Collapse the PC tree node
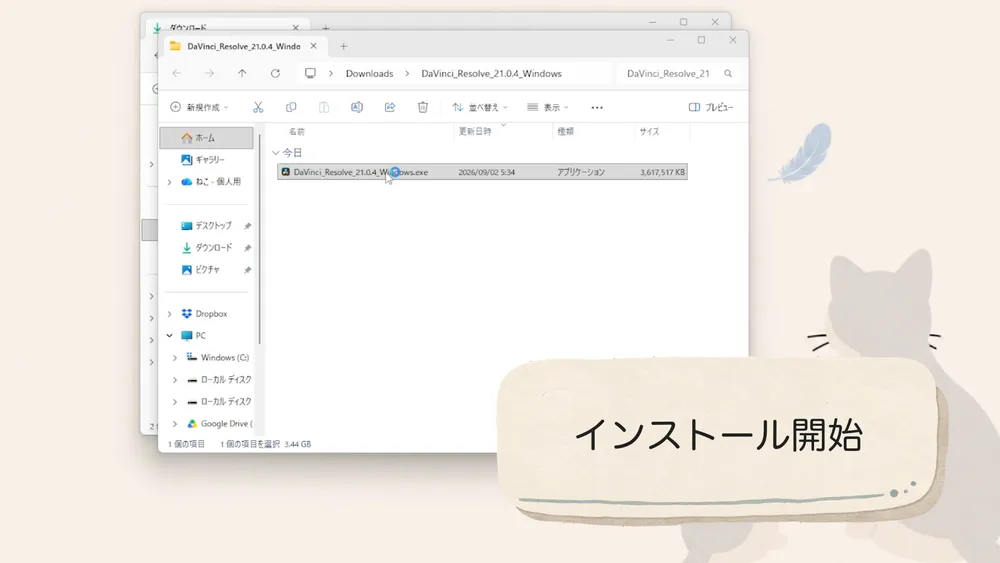 [x=170, y=335]
